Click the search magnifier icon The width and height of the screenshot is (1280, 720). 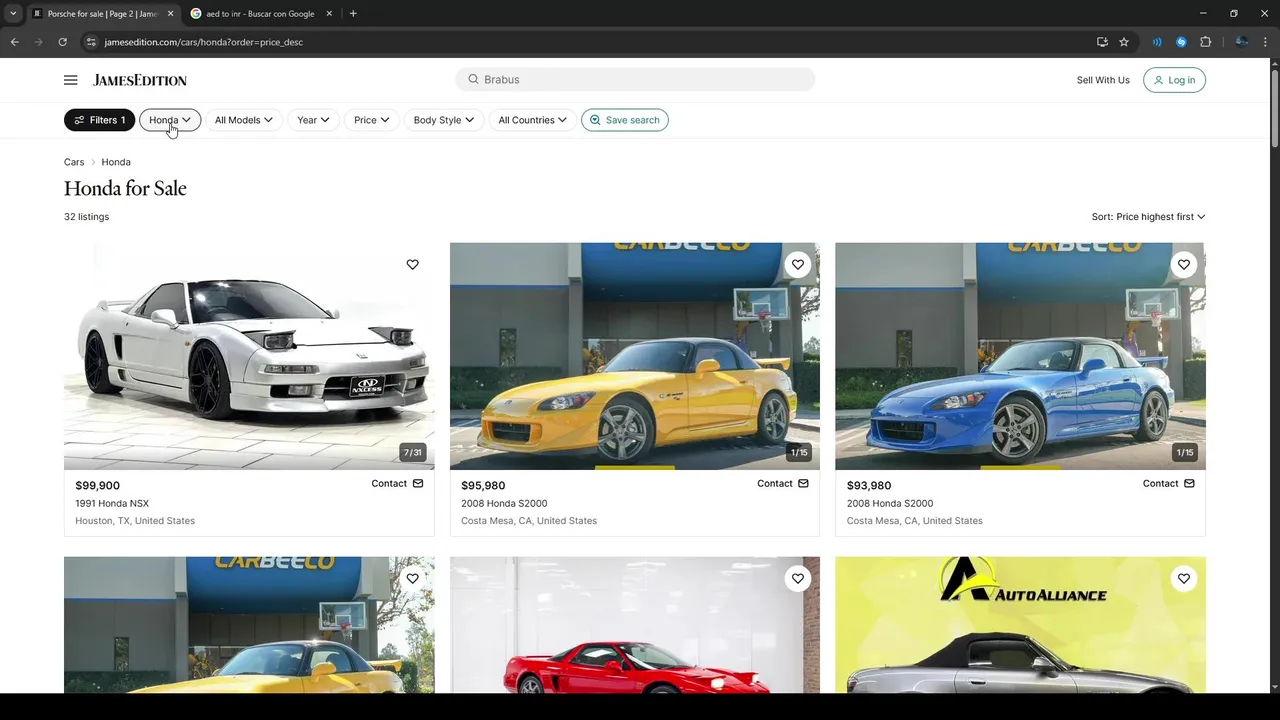click(473, 79)
